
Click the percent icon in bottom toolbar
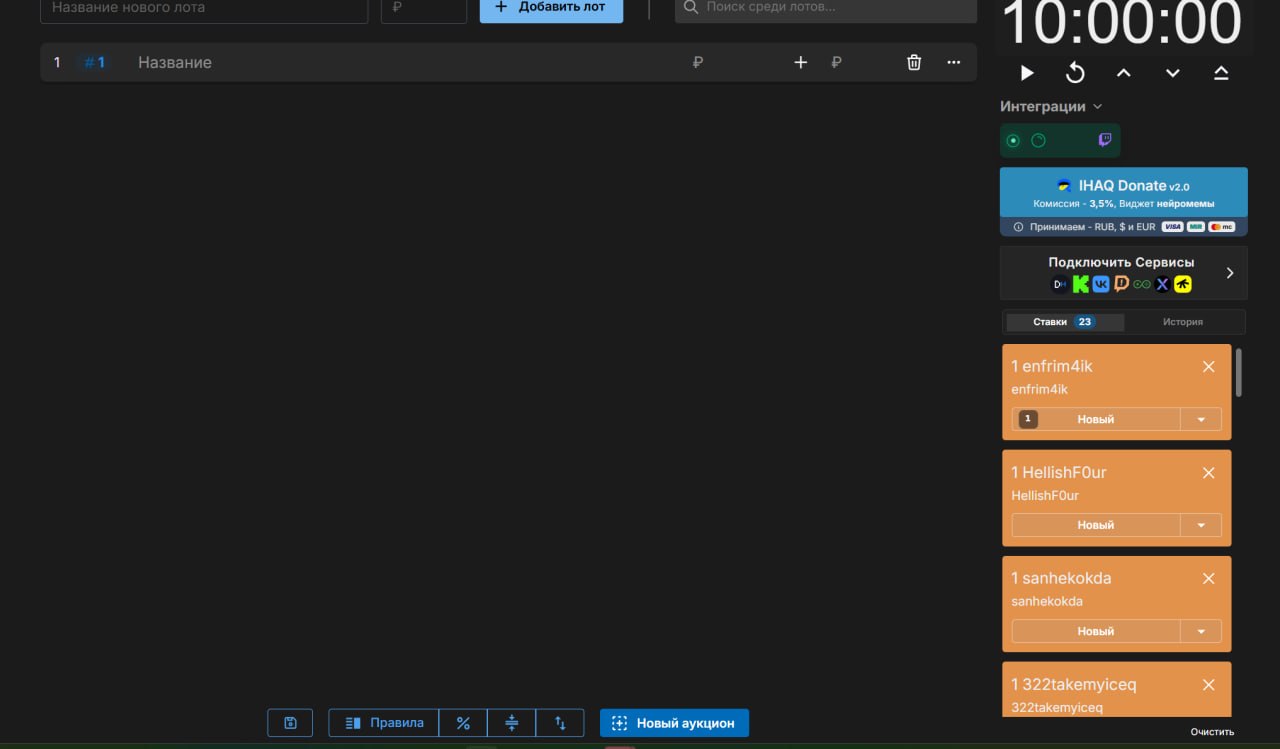pos(463,723)
